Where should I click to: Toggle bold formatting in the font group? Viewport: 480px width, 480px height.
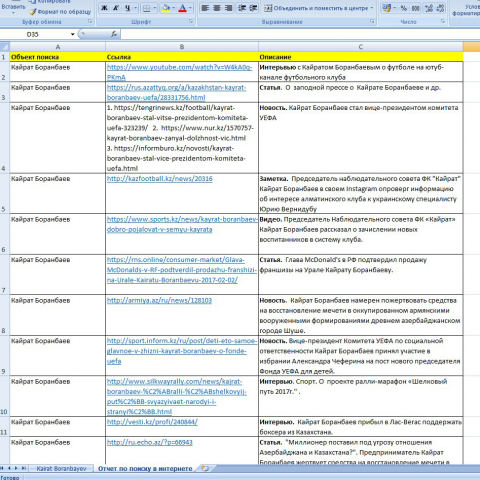pyautogui.click(x=104, y=8)
